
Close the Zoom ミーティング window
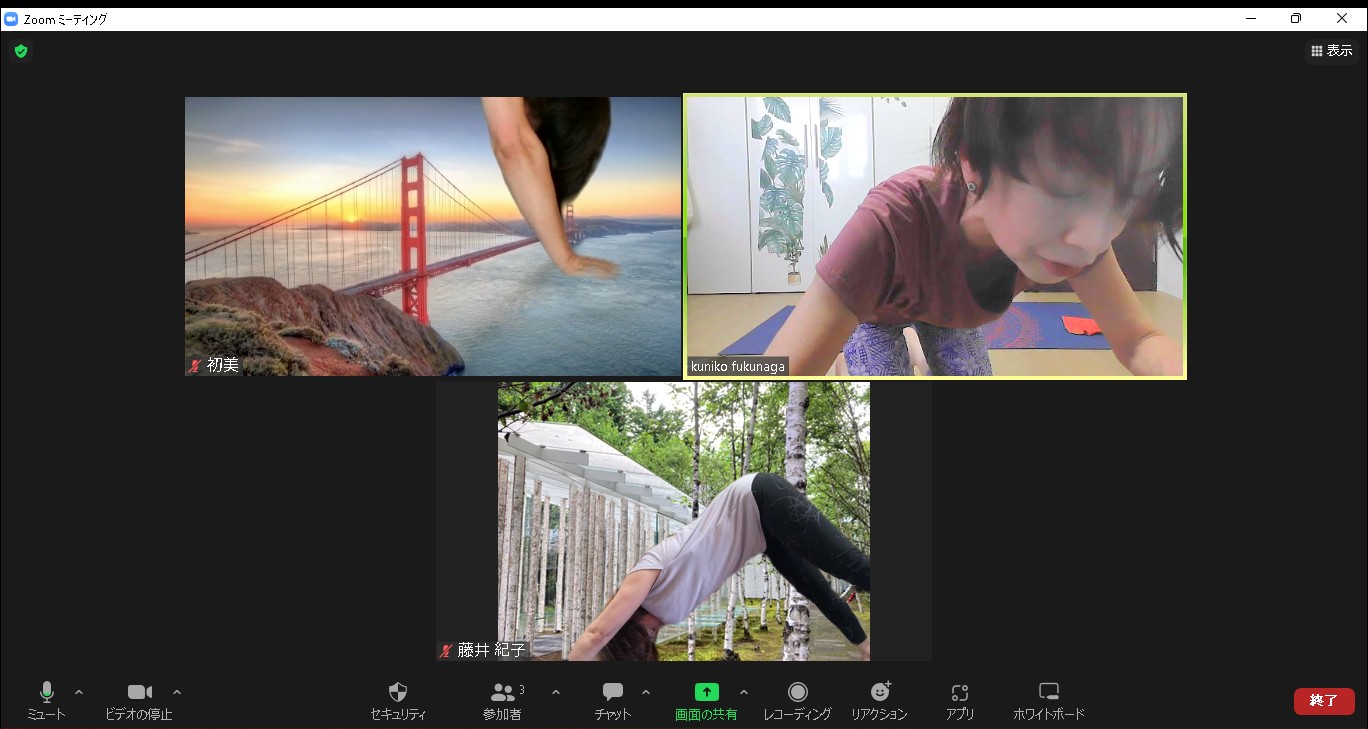point(1342,18)
